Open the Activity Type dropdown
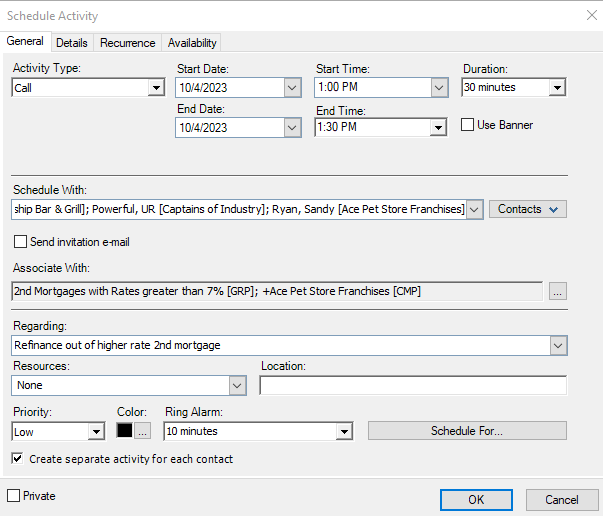 click(x=156, y=88)
